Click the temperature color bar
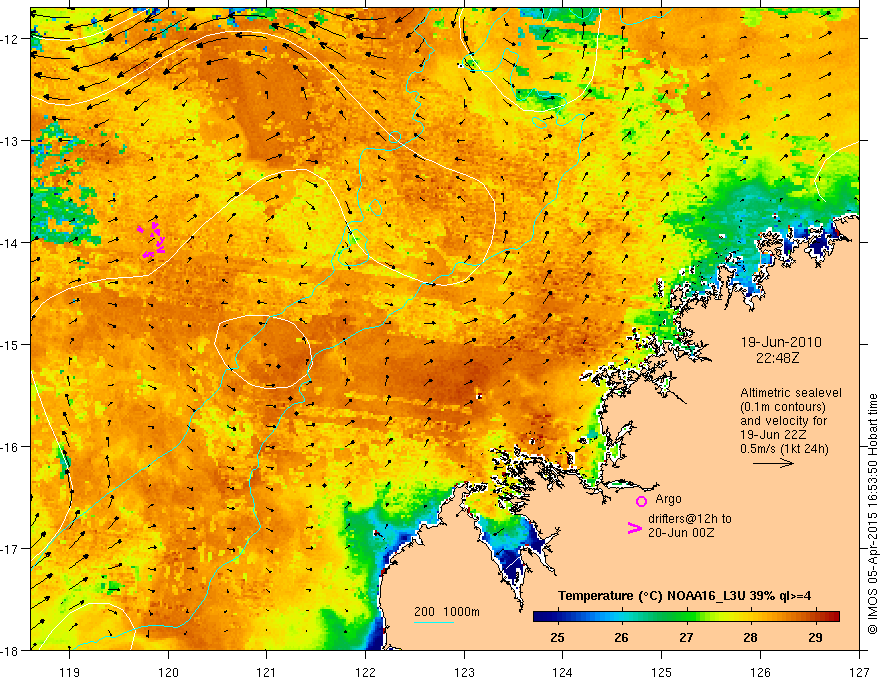The image size is (880, 680). click(x=686, y=616)
